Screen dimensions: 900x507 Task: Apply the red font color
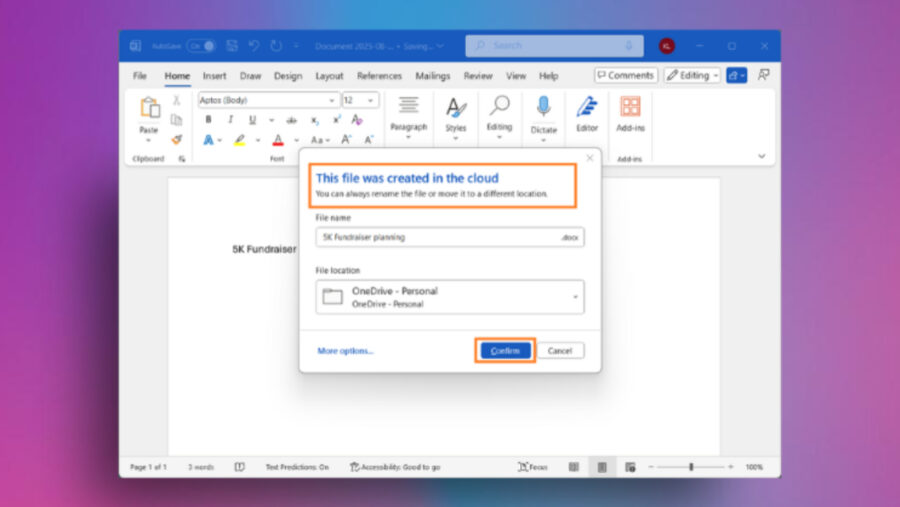pos(278,140)
